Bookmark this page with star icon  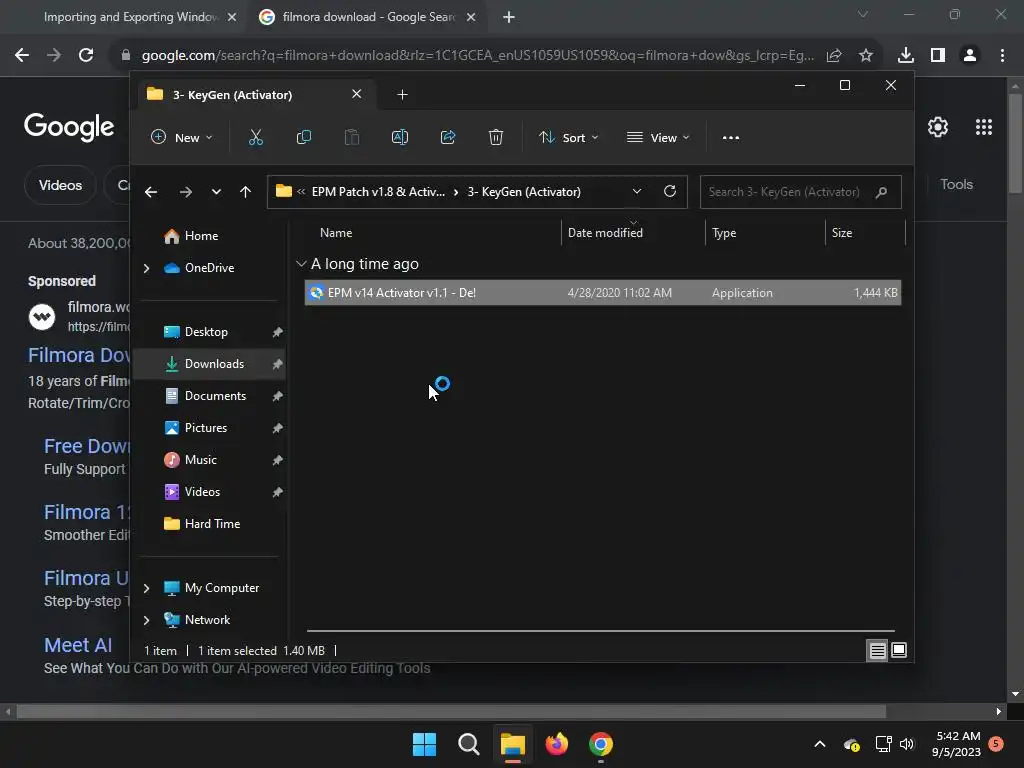865,56
